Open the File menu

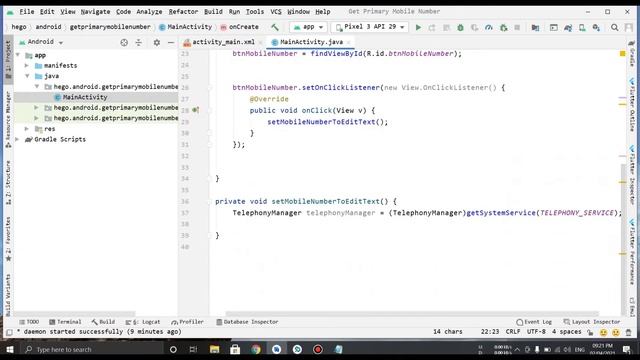(27, 11)
